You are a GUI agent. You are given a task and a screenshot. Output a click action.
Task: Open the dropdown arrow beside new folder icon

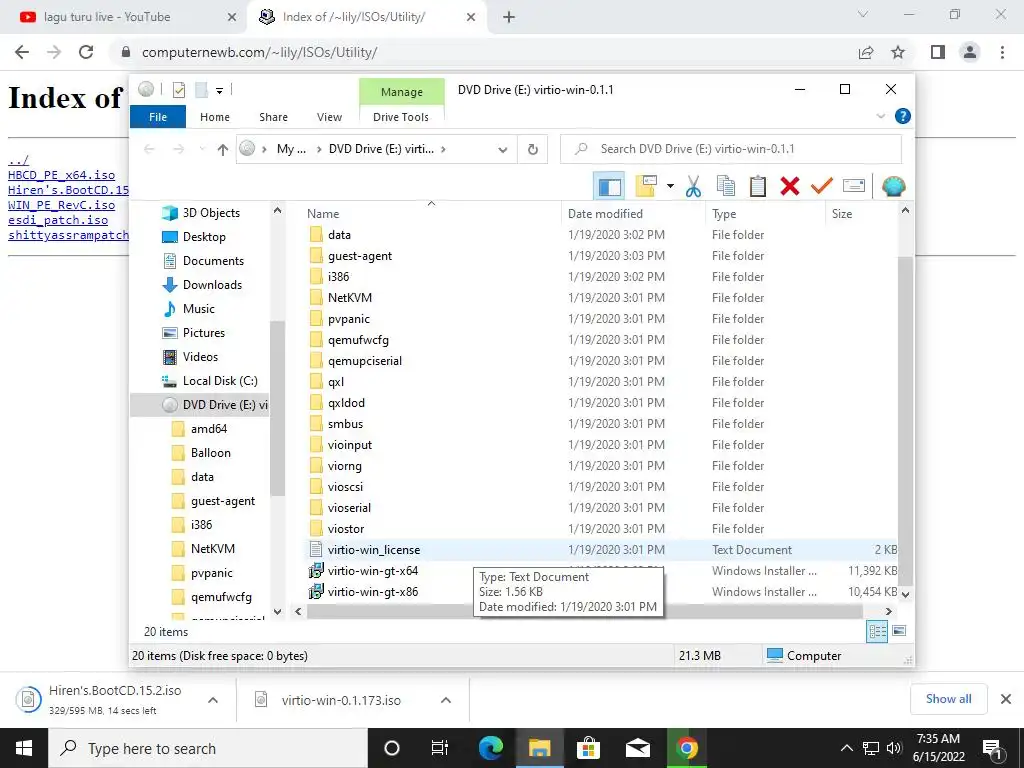pos(670,187)
